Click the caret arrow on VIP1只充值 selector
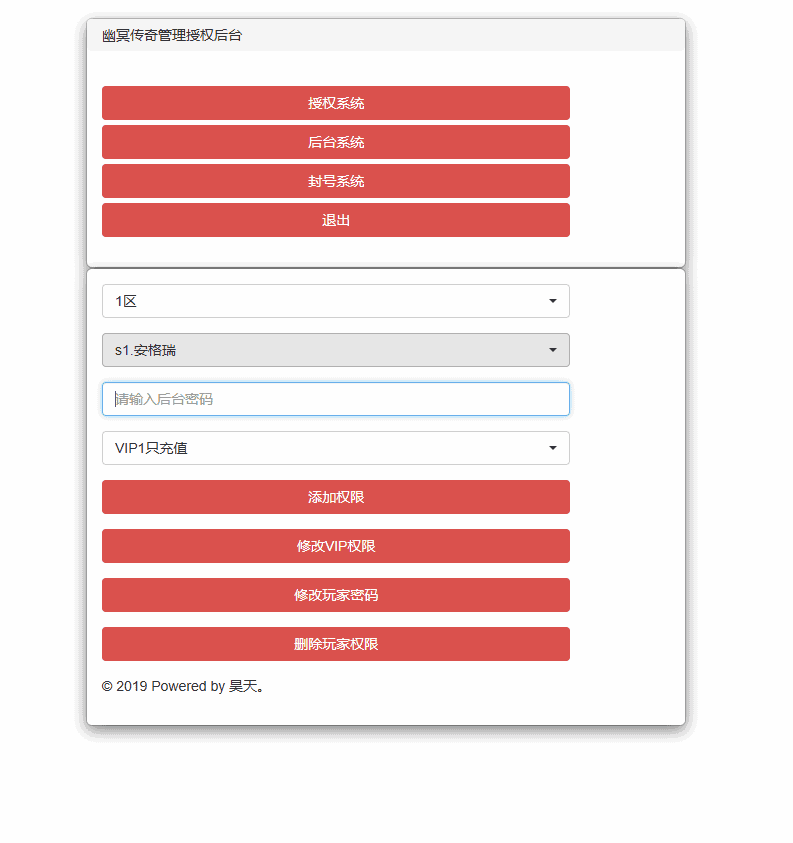 (553, 448)
